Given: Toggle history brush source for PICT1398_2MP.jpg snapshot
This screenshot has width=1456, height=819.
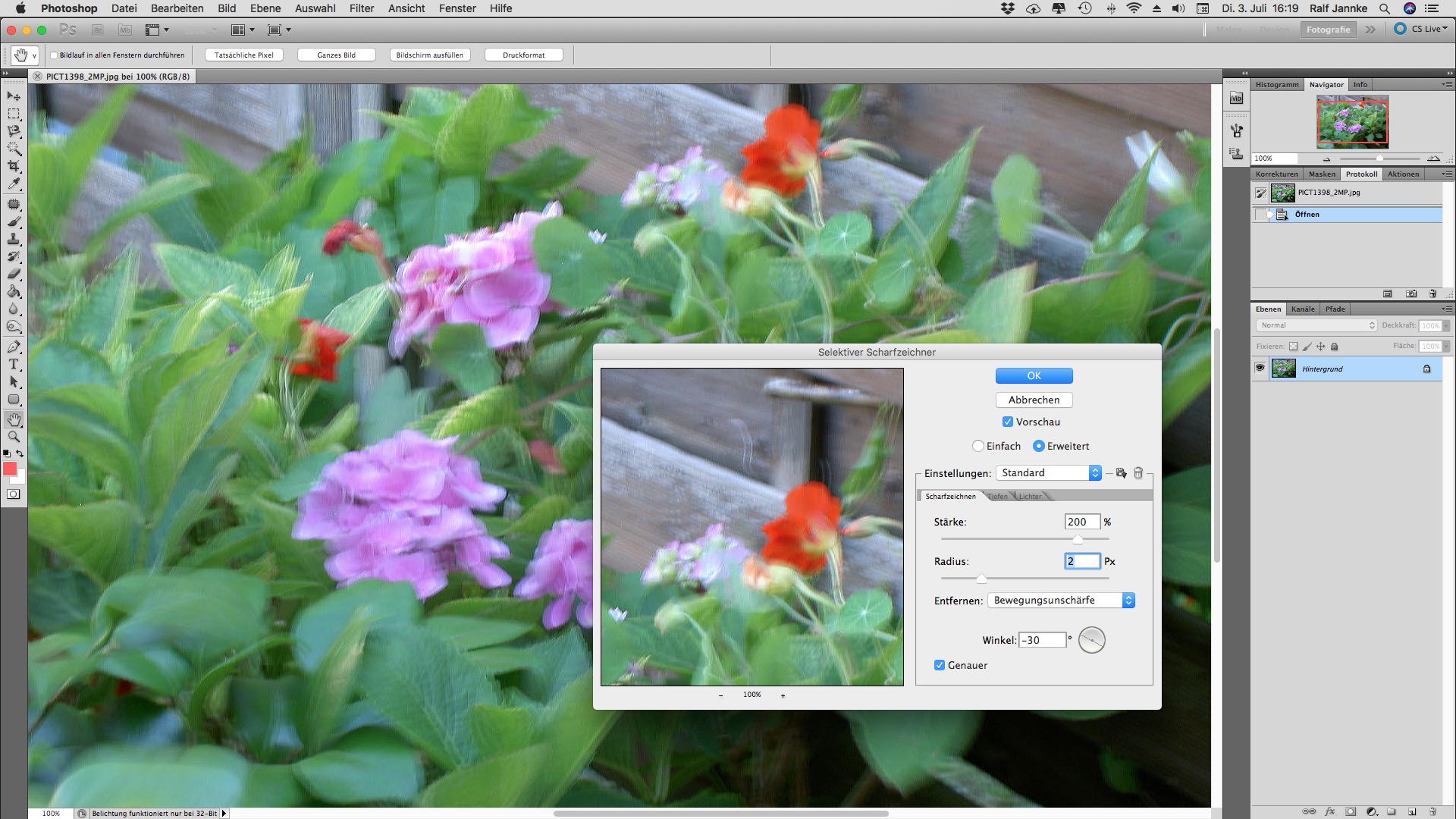Looking at the screenshot, I should point(1261,193).
